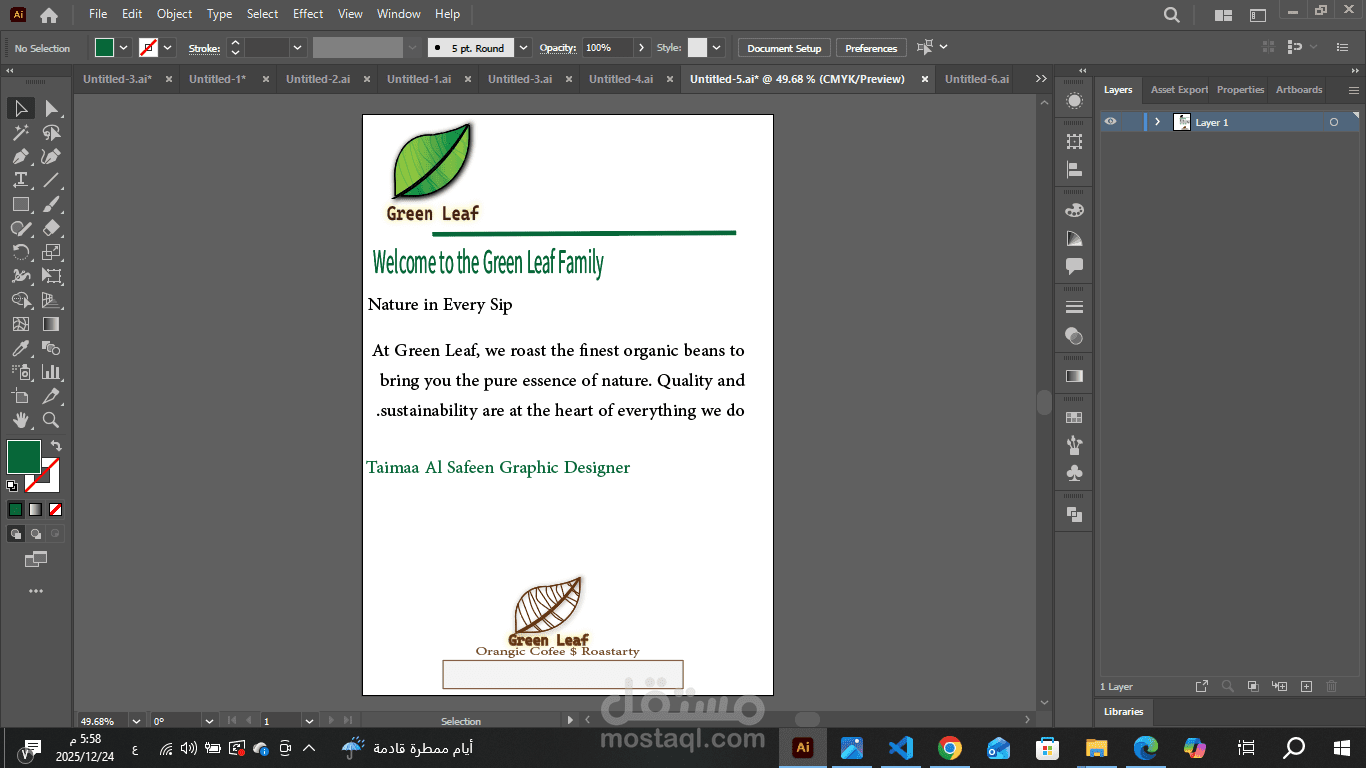1366x768 pixels.
Task: Select the Rectangle tool
Action: 20,204
